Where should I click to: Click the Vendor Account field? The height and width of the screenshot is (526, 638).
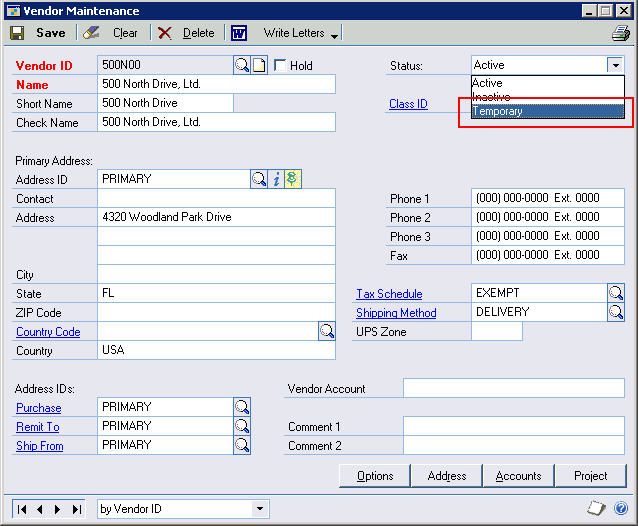click(514, 388)
